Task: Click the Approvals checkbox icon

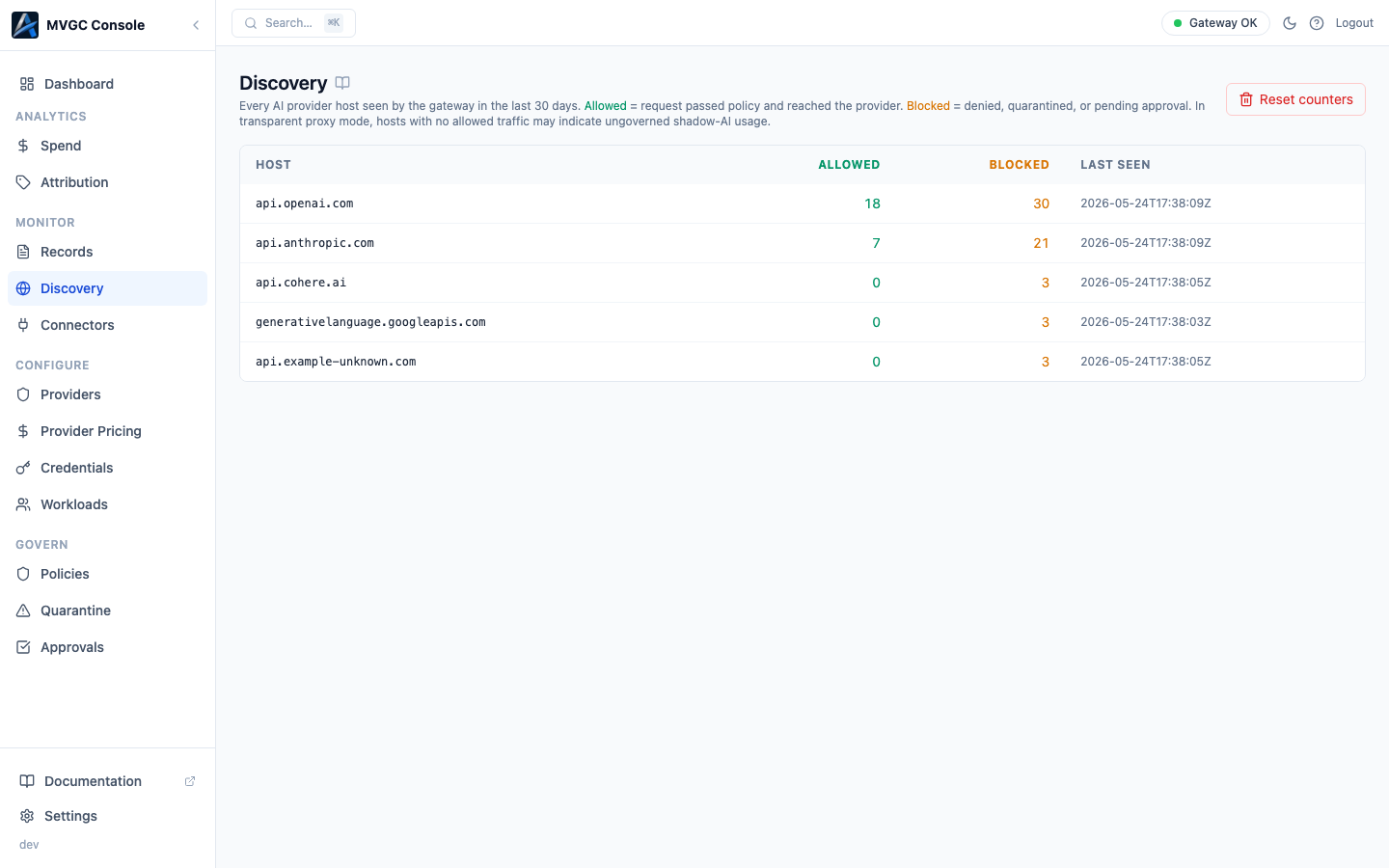Action: click(23, 647)
